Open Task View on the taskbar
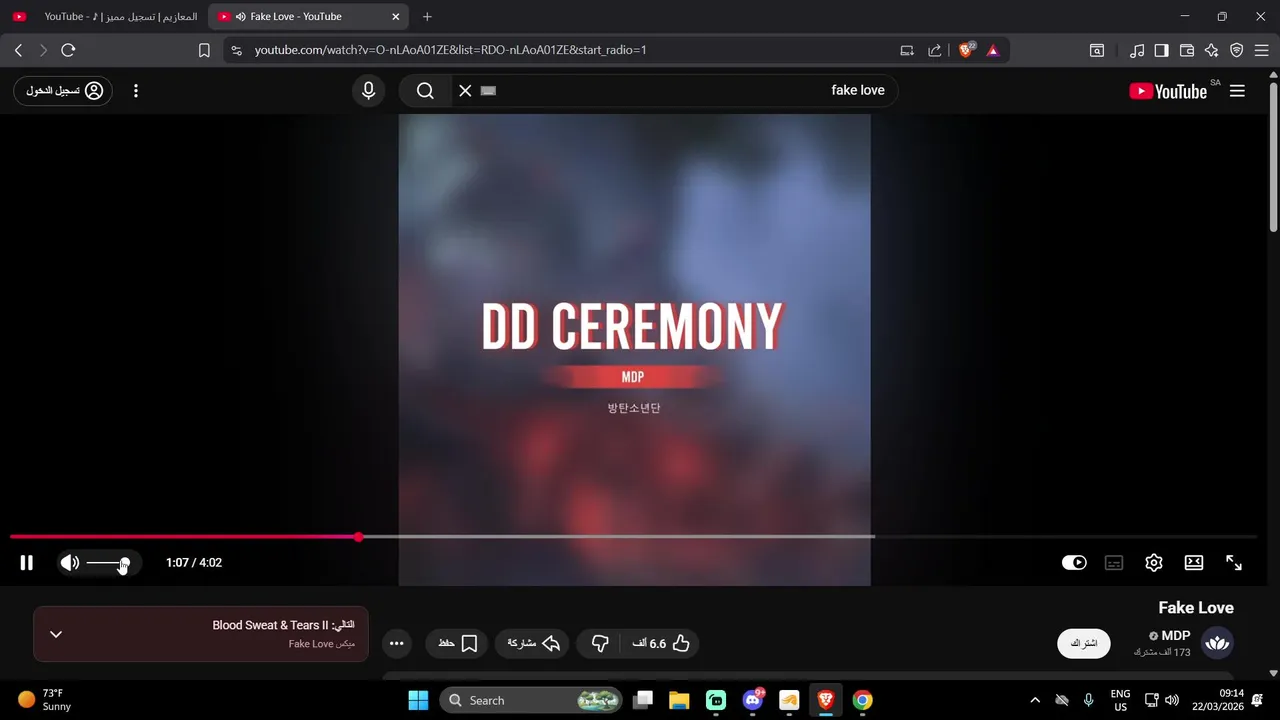Screen dimensions: 1280x720 coord(643,700)
